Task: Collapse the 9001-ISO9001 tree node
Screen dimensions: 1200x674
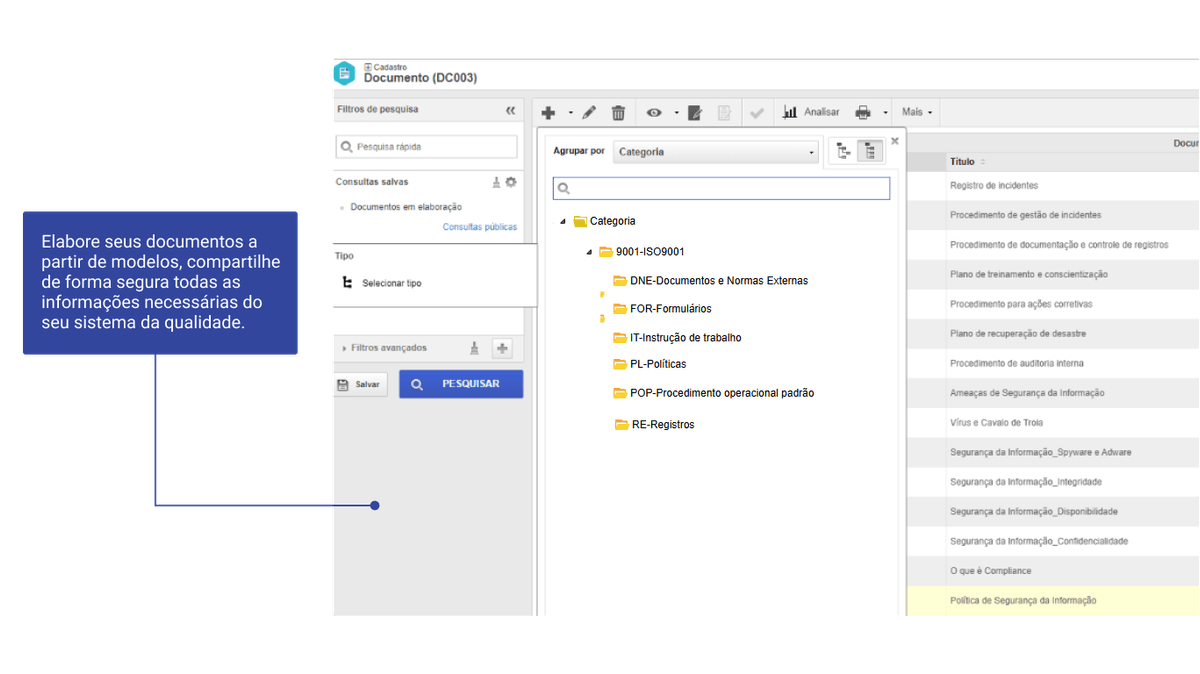Action: tap(589, 252)
